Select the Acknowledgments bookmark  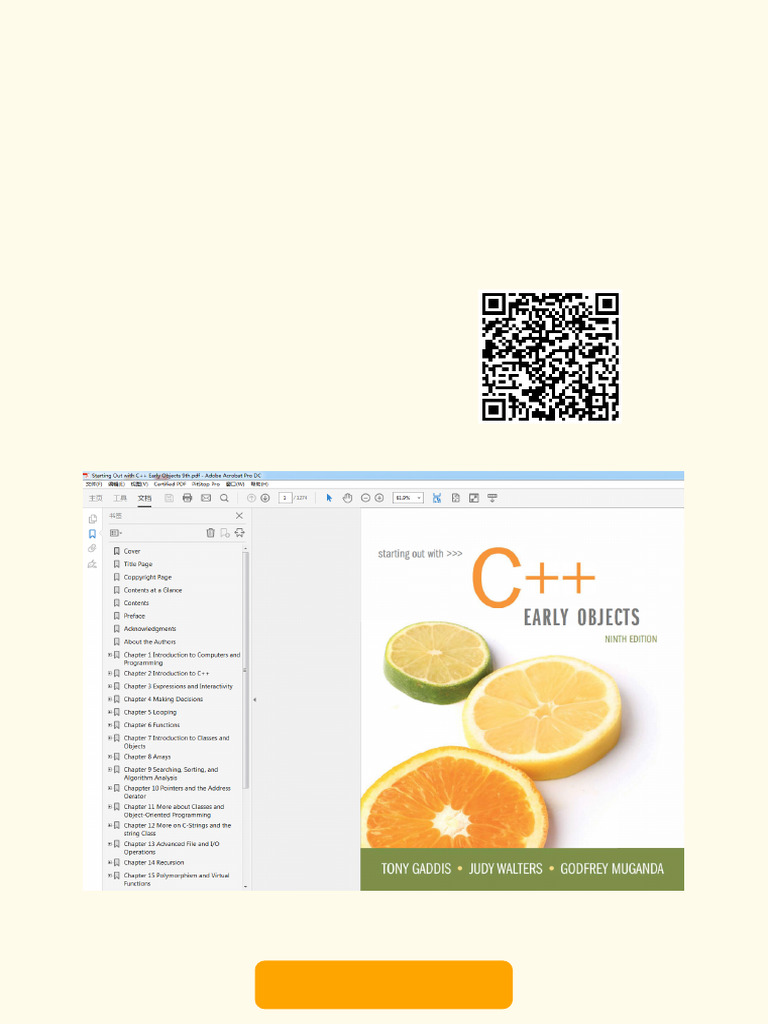[150, 629]
